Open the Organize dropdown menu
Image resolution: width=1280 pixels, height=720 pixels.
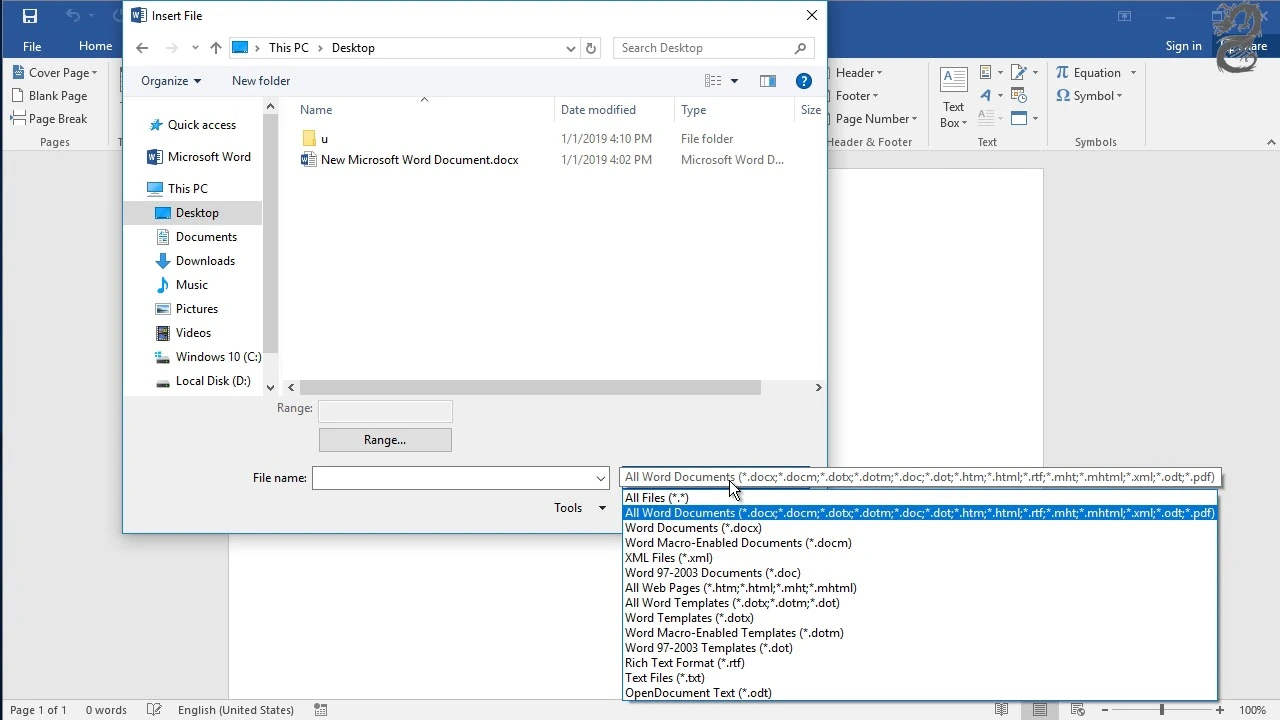(x=171, y=81)
